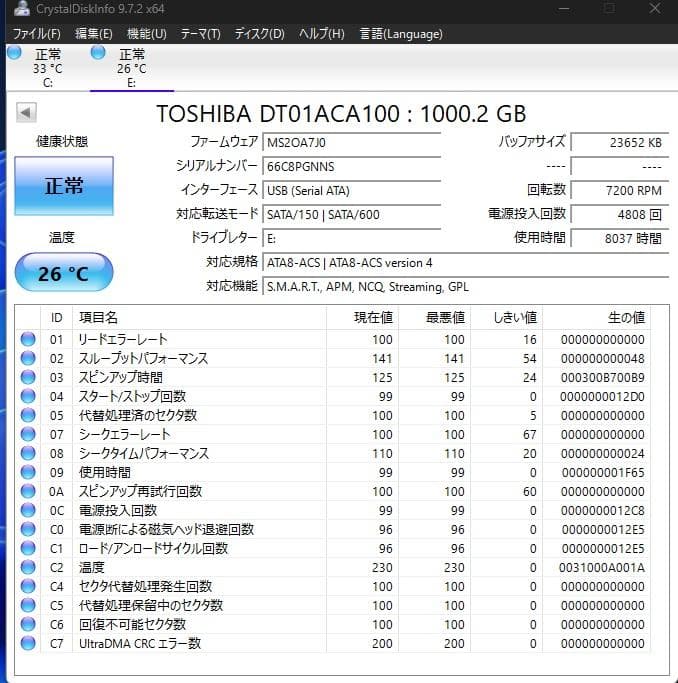
Task: Click the power-on hours value 8037 時間
Action: [620, 238]
